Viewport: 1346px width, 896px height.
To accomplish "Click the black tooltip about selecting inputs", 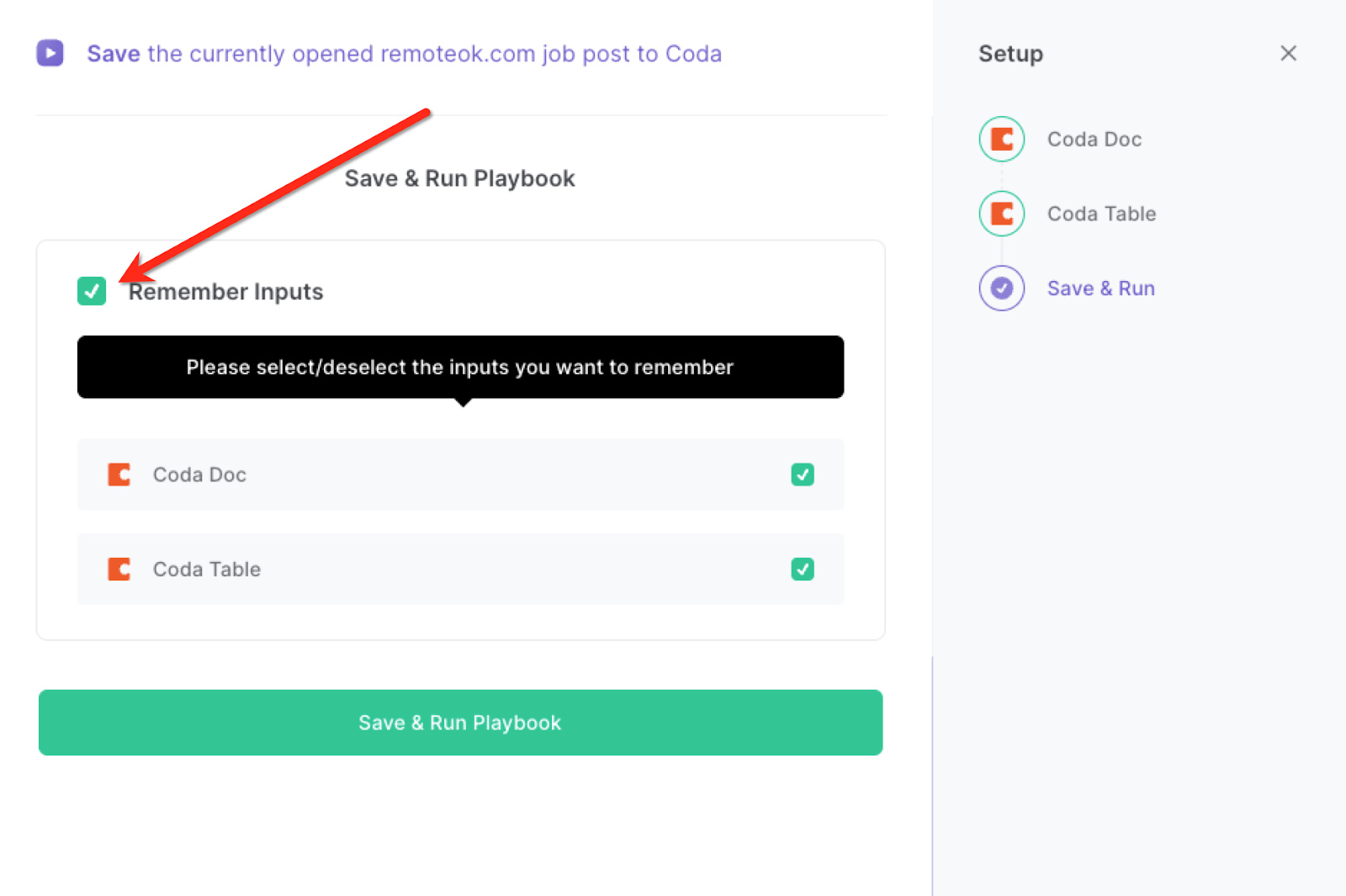I will [460, 368].
